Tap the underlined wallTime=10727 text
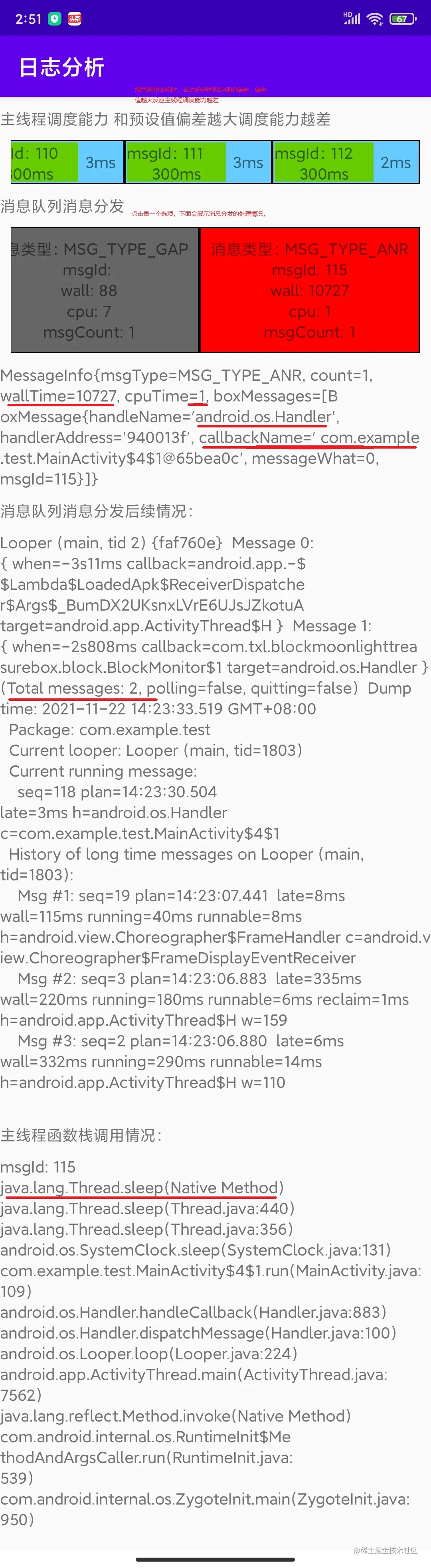The height and width of the screenshot is (1568, 431). (58, 396)
